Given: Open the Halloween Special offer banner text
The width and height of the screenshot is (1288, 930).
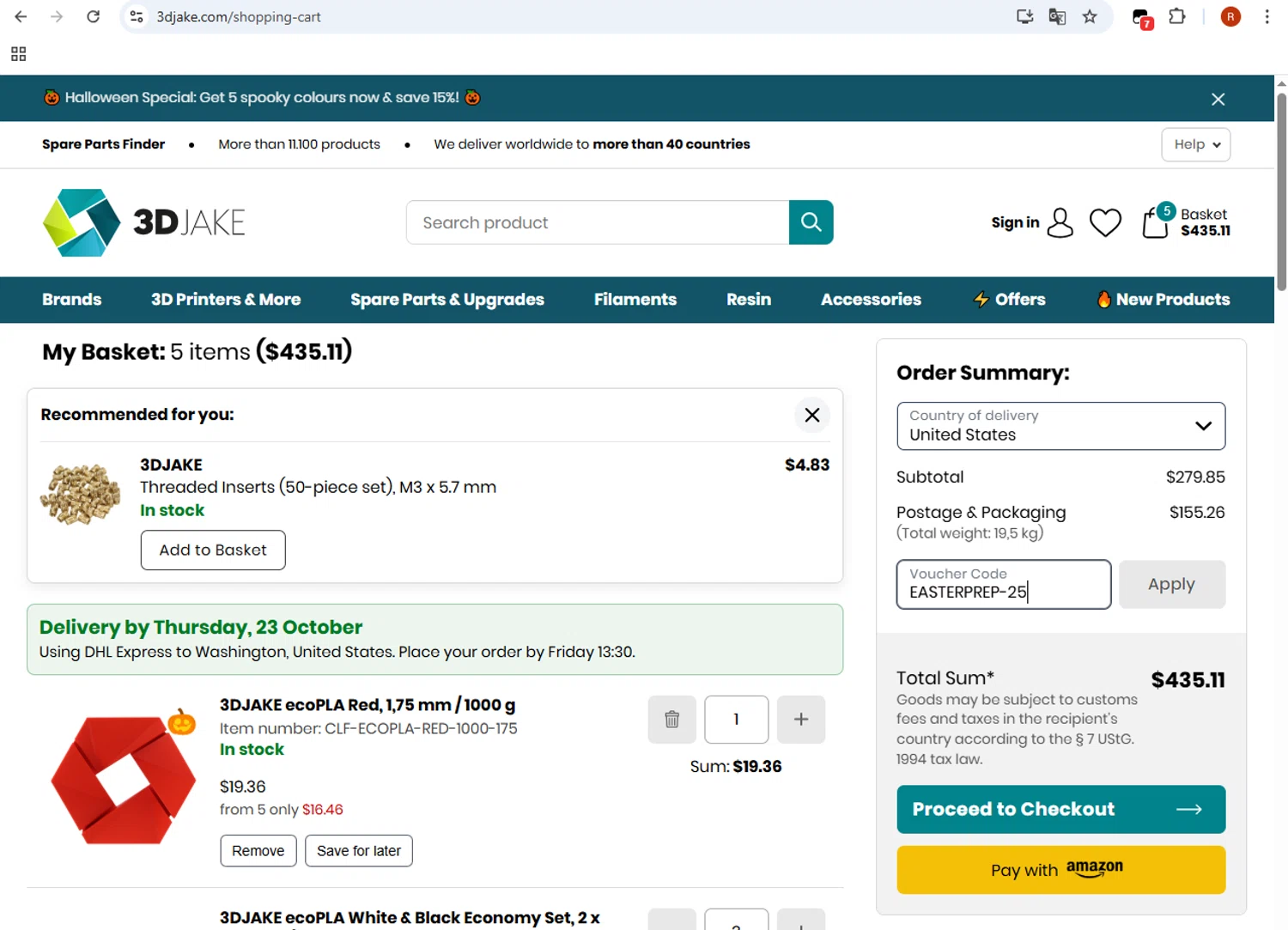Looking at the screenshot, I should pyautogui.click(x=262, y=98).
